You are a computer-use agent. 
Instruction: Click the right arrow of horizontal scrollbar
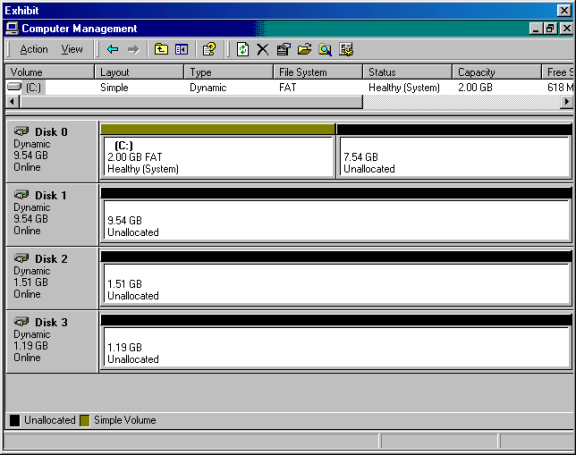[x=567, y=102]
